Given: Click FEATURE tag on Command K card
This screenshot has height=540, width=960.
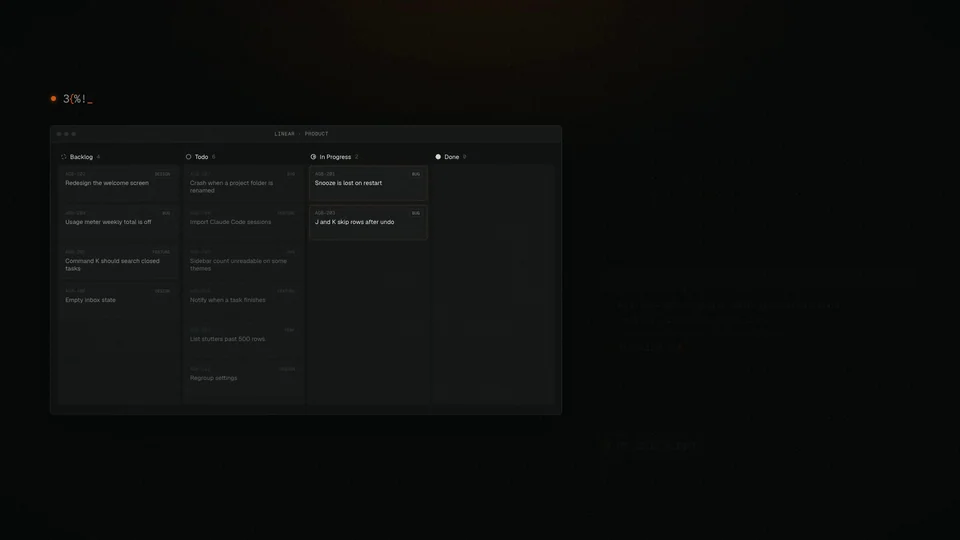Looking at the screenshot, I should [x=161, y=252].
